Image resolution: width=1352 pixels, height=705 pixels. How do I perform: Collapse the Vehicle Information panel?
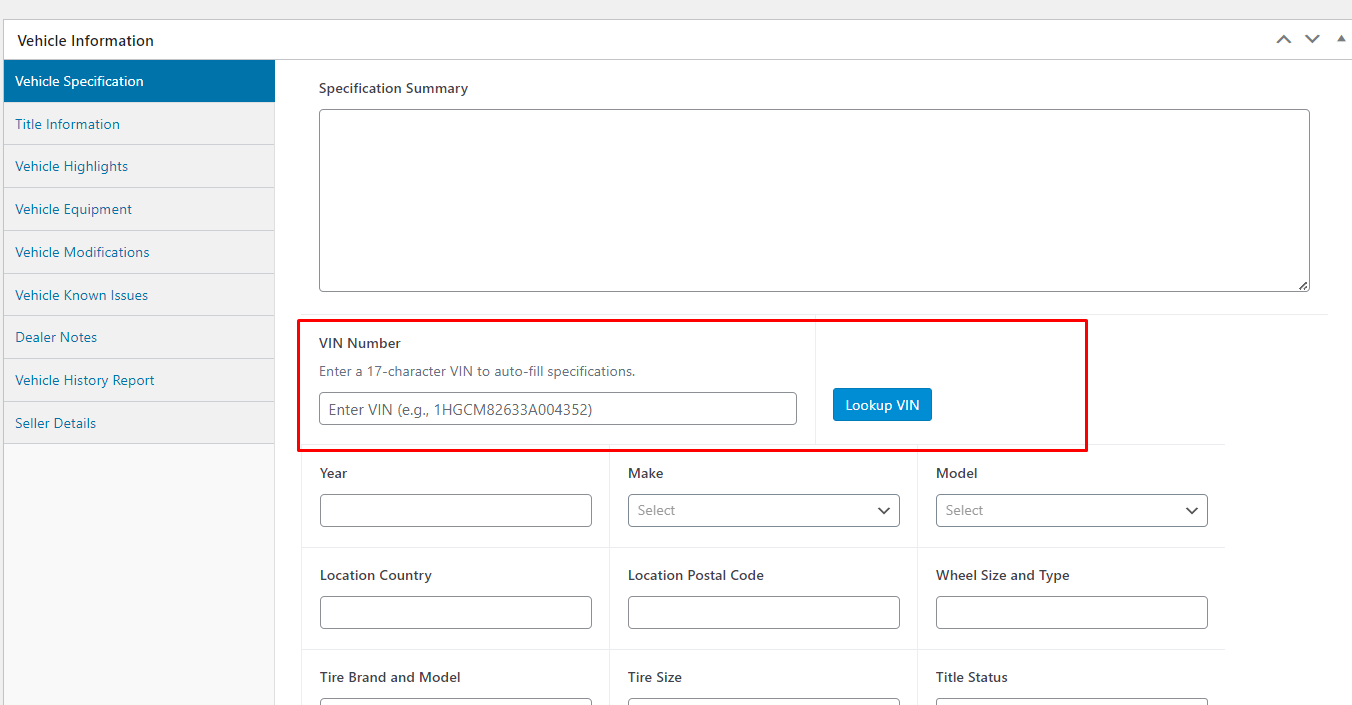pos(1341,39)
